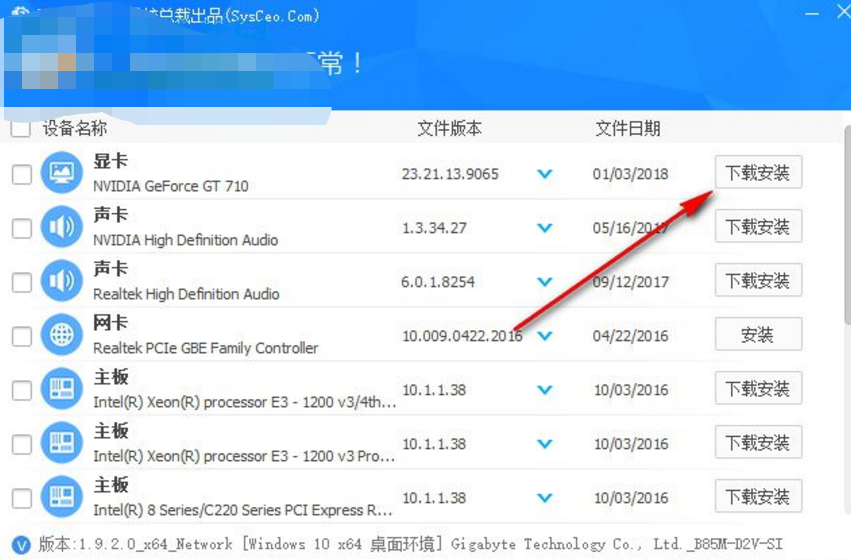
Task: Click the 显卡 category label
Action: coord(110,161)
